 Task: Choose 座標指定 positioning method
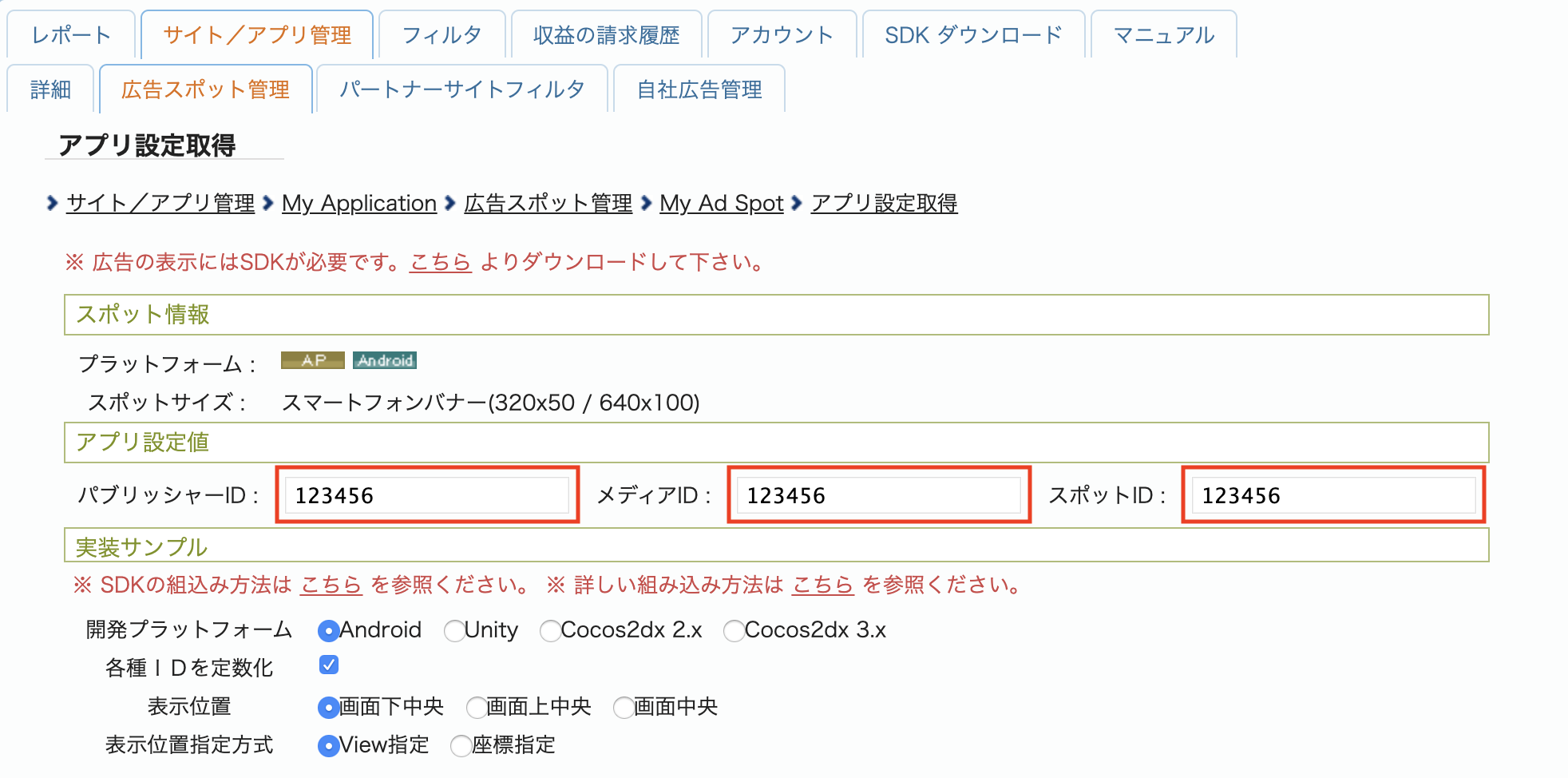[x=461, y=746]
